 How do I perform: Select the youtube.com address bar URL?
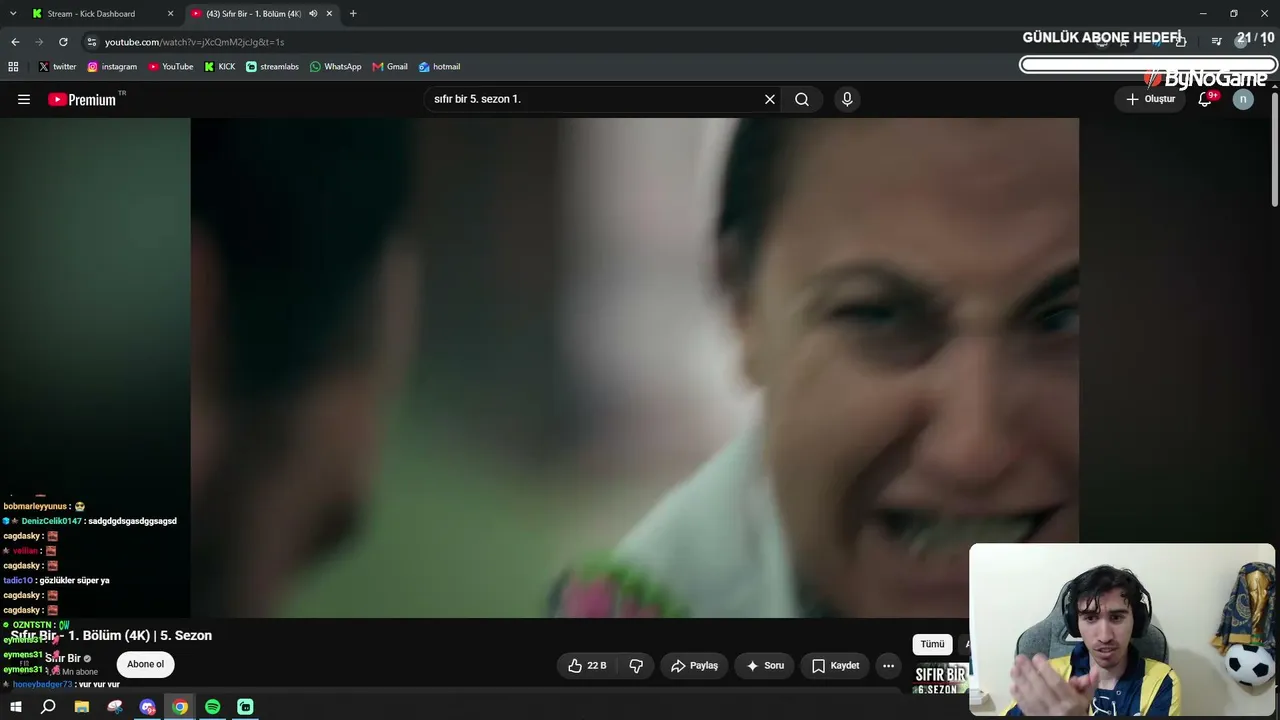(x=195, y=42)
